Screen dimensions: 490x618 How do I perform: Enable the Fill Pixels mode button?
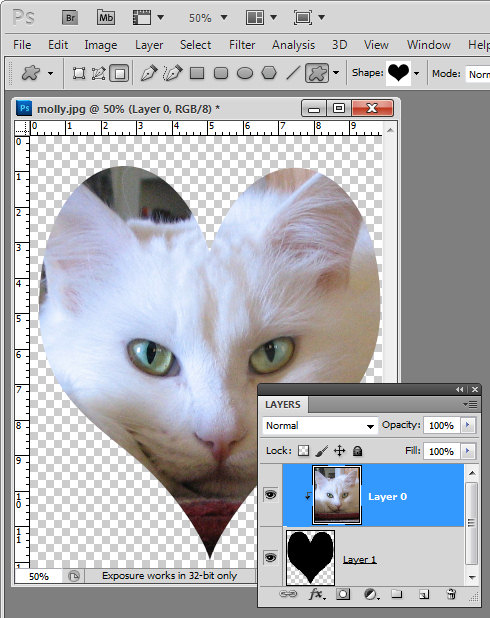[x=119, y=73]
